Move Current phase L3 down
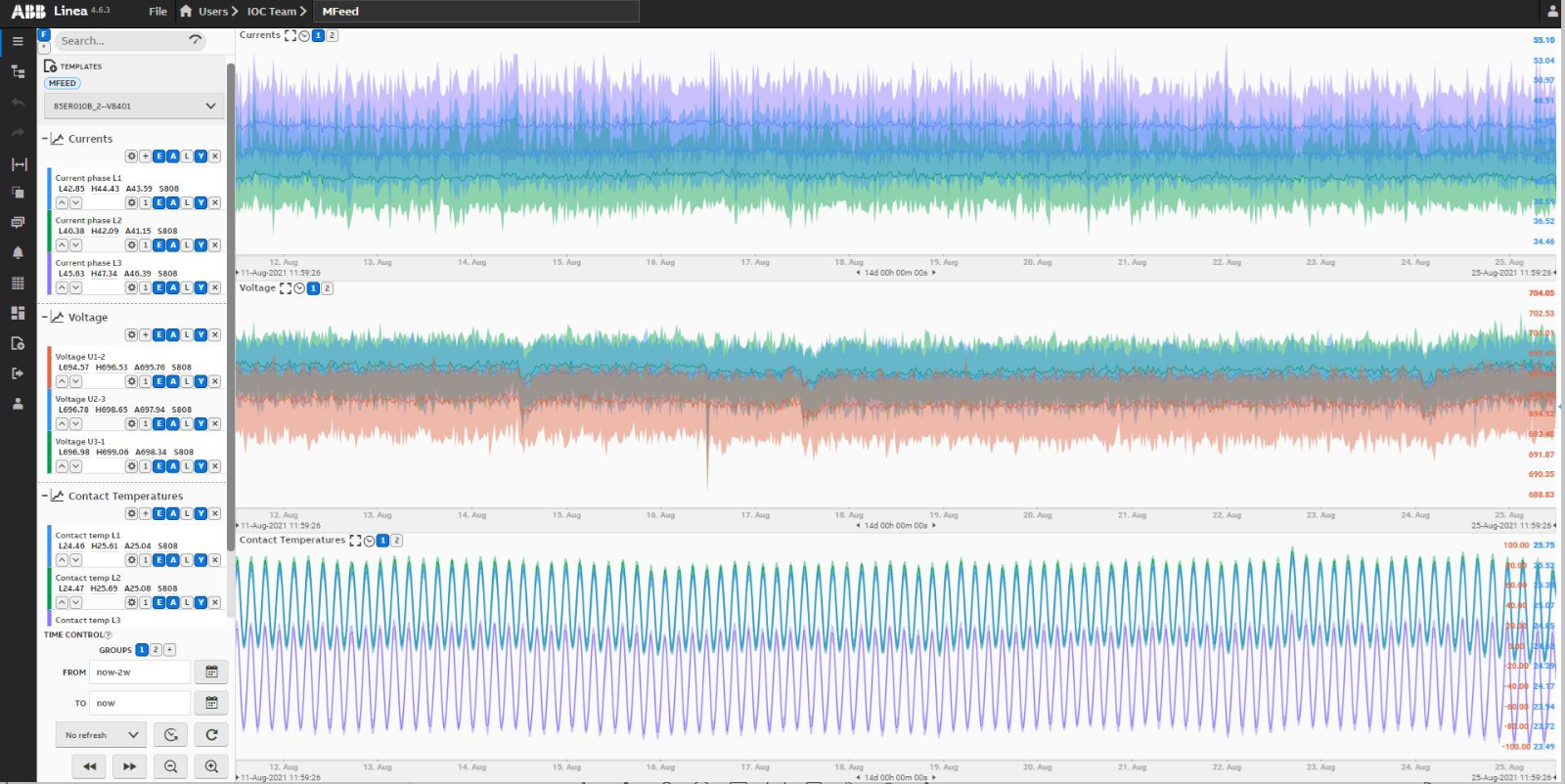 pyautogui.click(x=75, y=287)
